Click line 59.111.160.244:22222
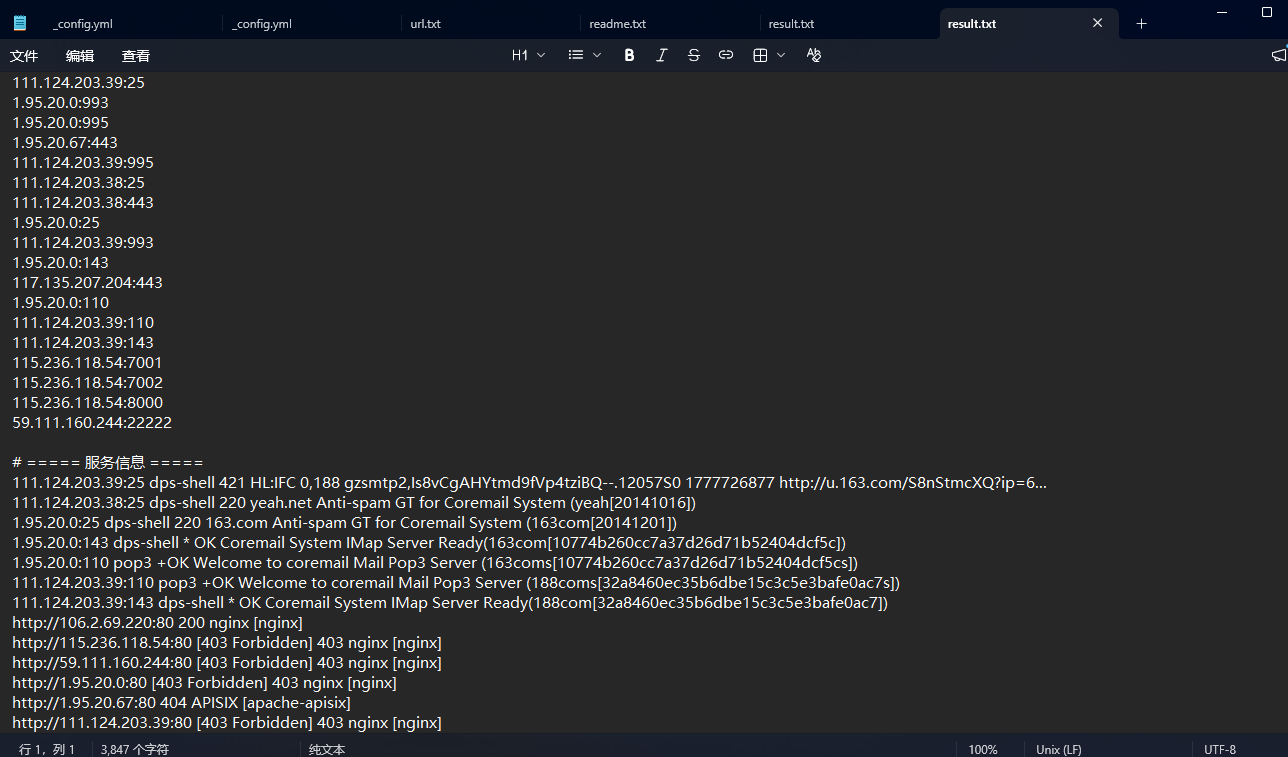The height and width of the screenshot is (757, 1288). [92, 423]
